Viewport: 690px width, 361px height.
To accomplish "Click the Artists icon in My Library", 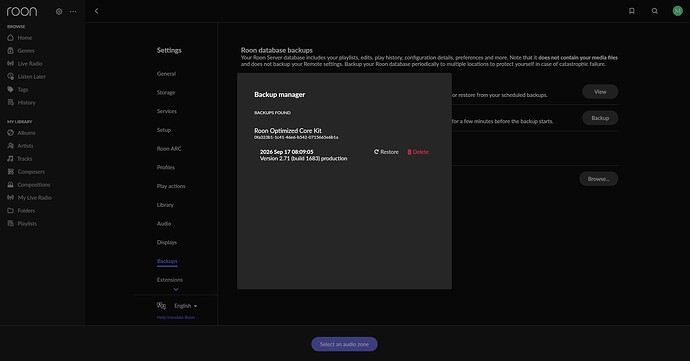I will coord(11,146).
